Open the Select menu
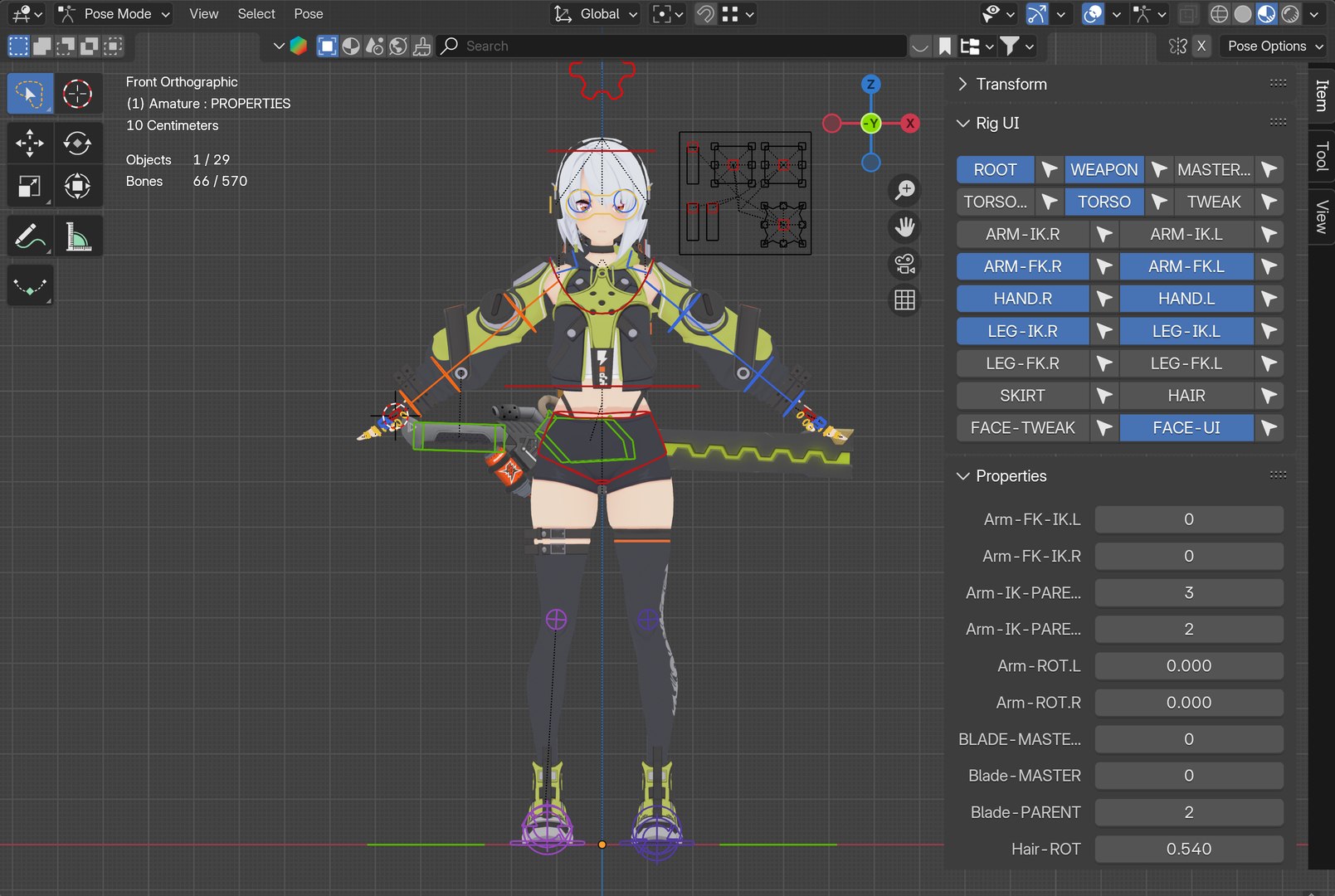The height and width of the screenshot is (896, 1335). [x=256, y=14]
